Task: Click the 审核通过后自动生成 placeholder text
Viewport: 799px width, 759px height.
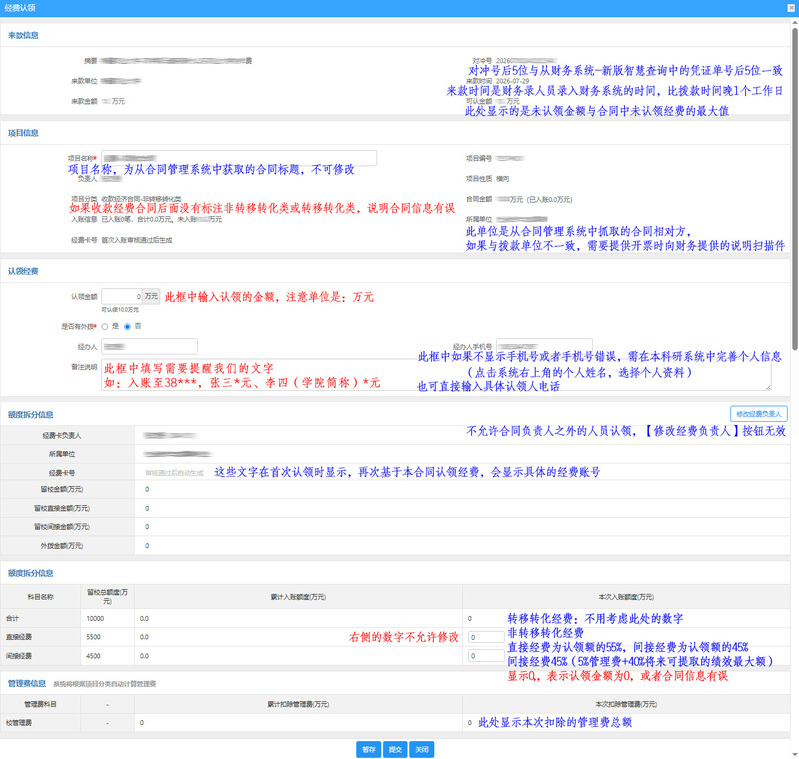Action: 174,473
